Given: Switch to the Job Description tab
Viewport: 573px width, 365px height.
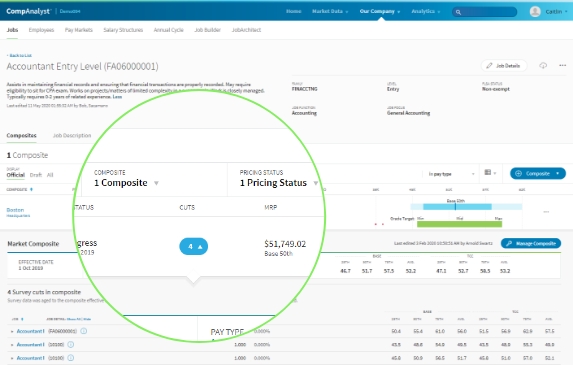Looking at the screenshot, I should (72, 136).
